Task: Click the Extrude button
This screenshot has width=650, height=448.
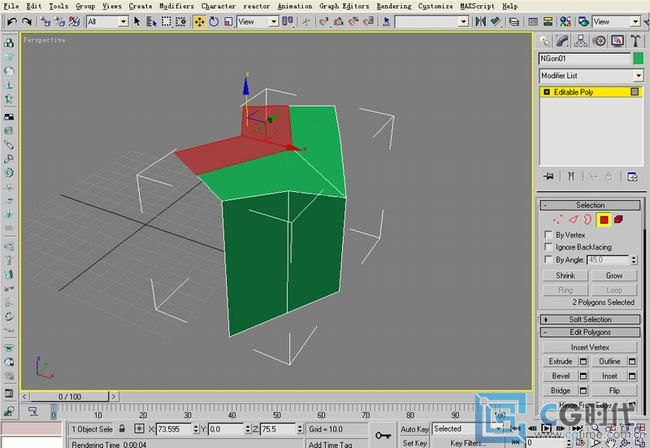Action: pos(560,361)
